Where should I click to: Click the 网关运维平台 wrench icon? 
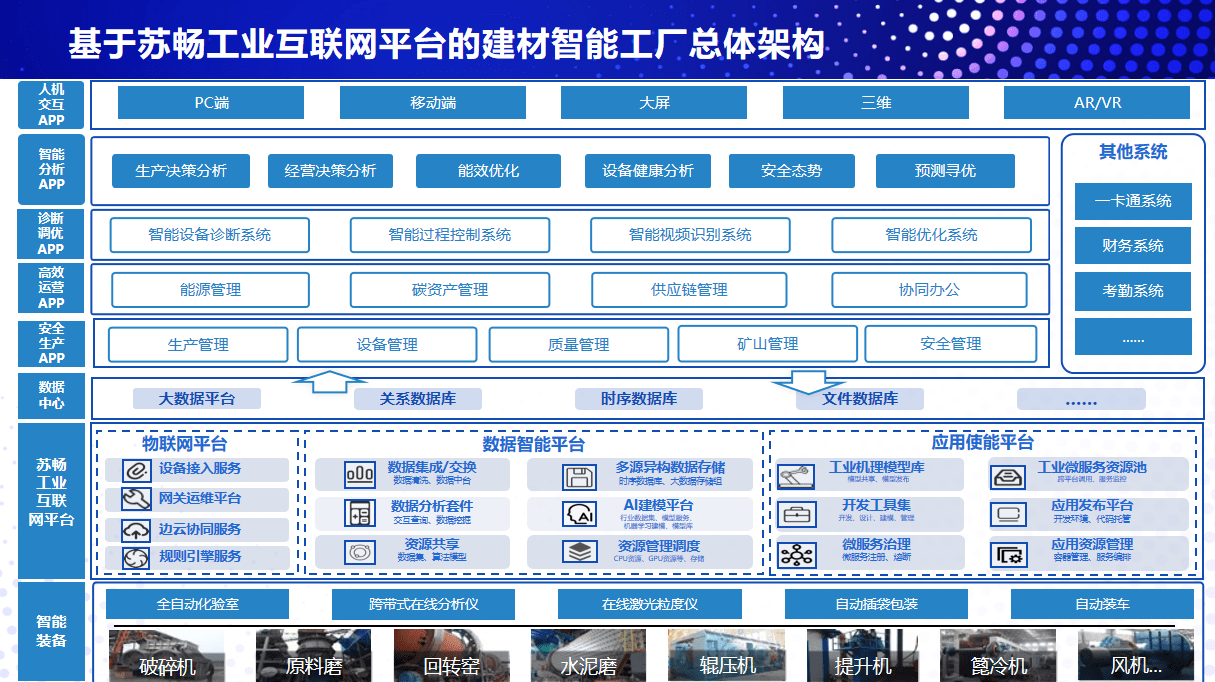(x=136, y=499)
